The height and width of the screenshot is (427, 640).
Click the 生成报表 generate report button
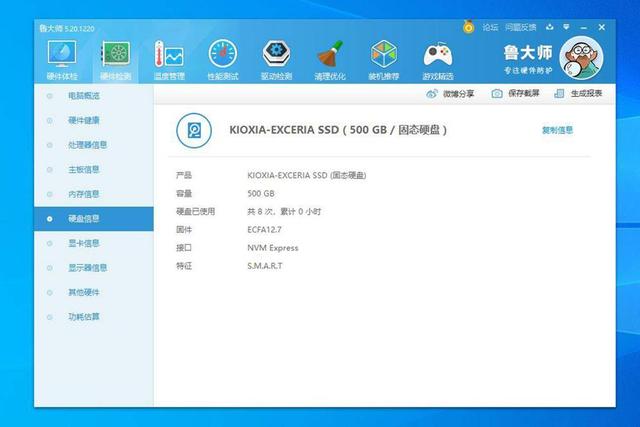click(x=578, y=93)
